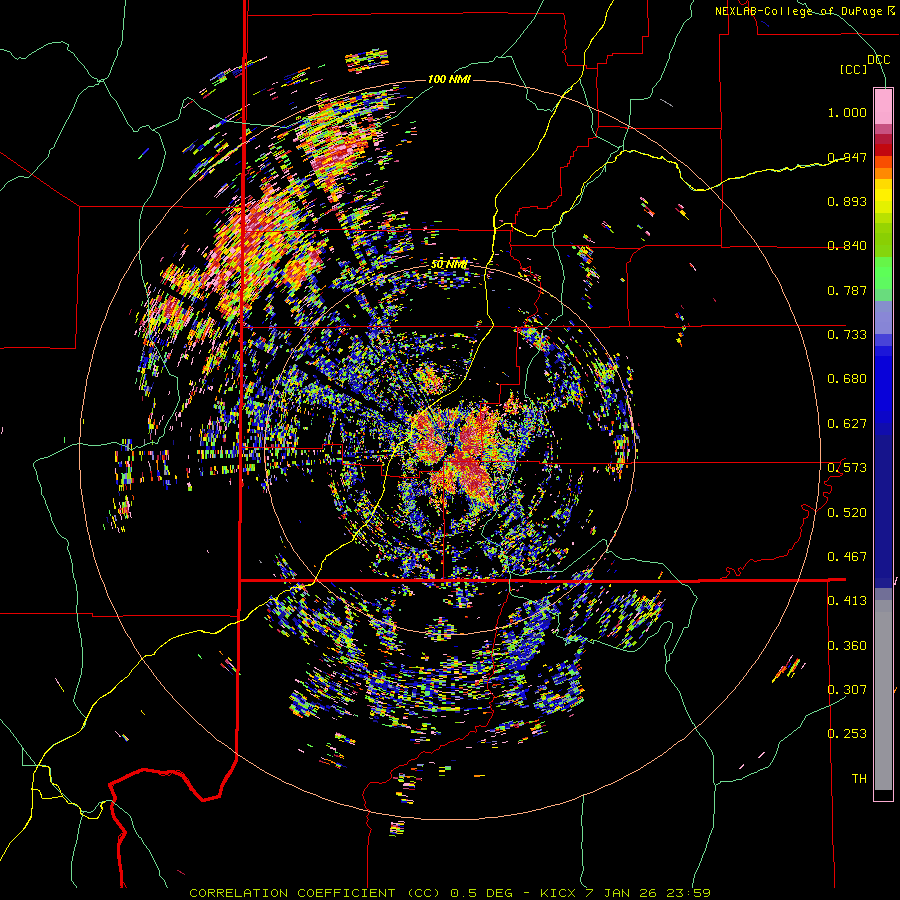The image size is (900, 900).
Task: Click the 0.947 legend value
Action: [847, 157]
